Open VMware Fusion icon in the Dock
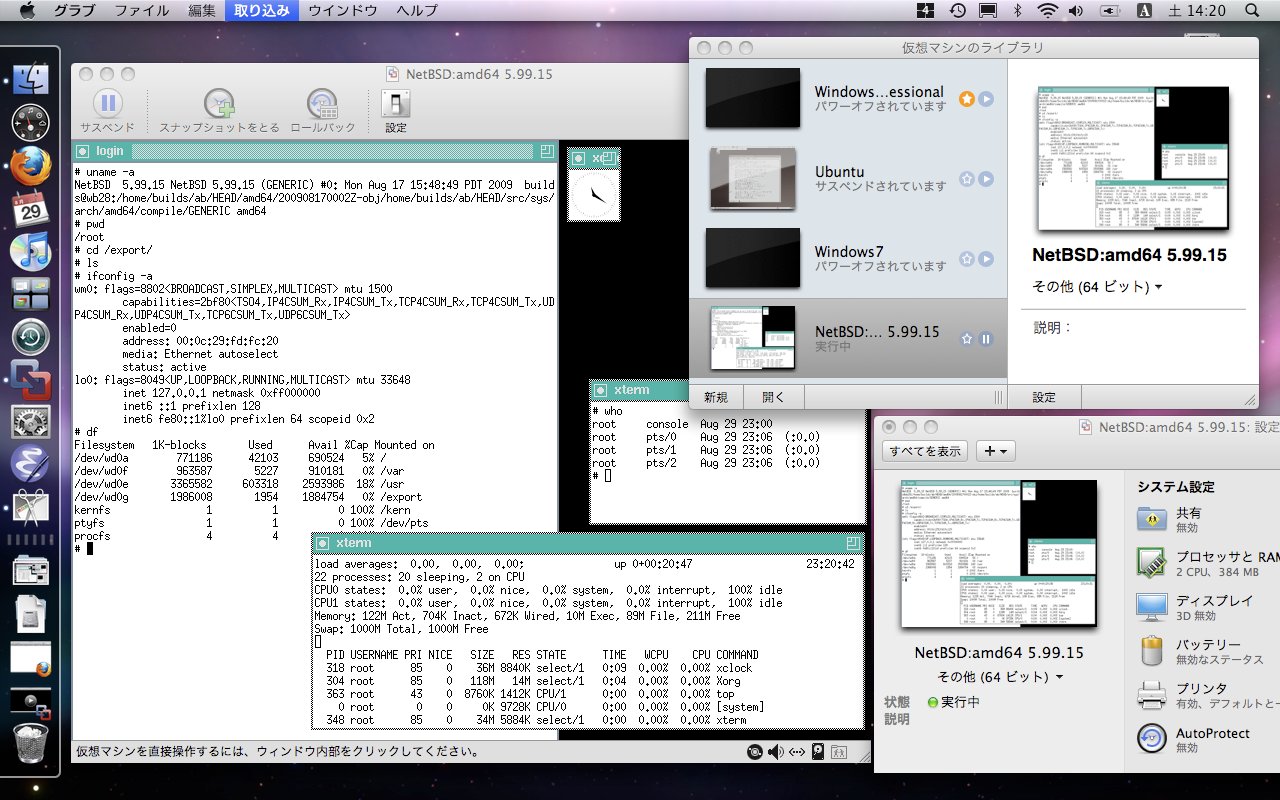This screenshot has width=1280, height=800. 31,380
